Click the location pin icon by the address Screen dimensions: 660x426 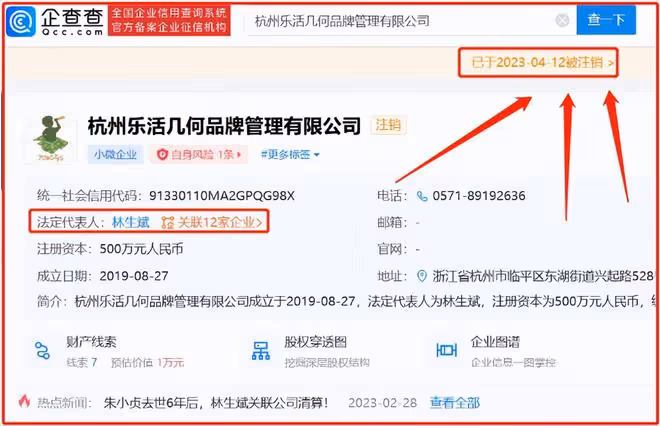tap(421, 276)
